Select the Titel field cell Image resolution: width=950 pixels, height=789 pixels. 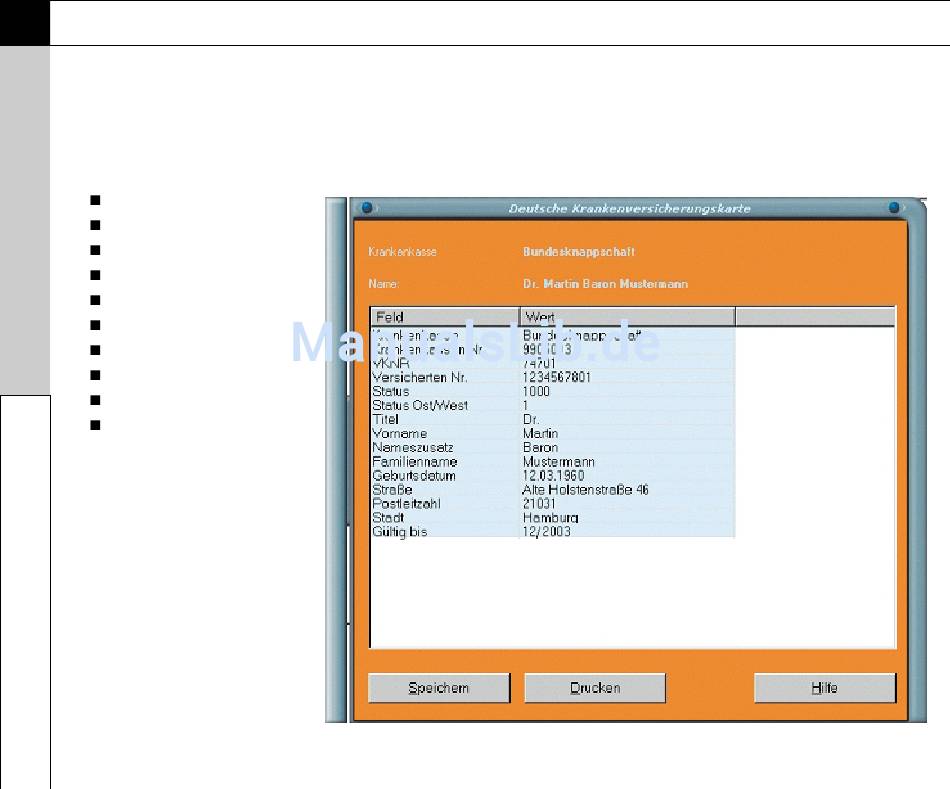pyautogui.click(x=385, y=419)
